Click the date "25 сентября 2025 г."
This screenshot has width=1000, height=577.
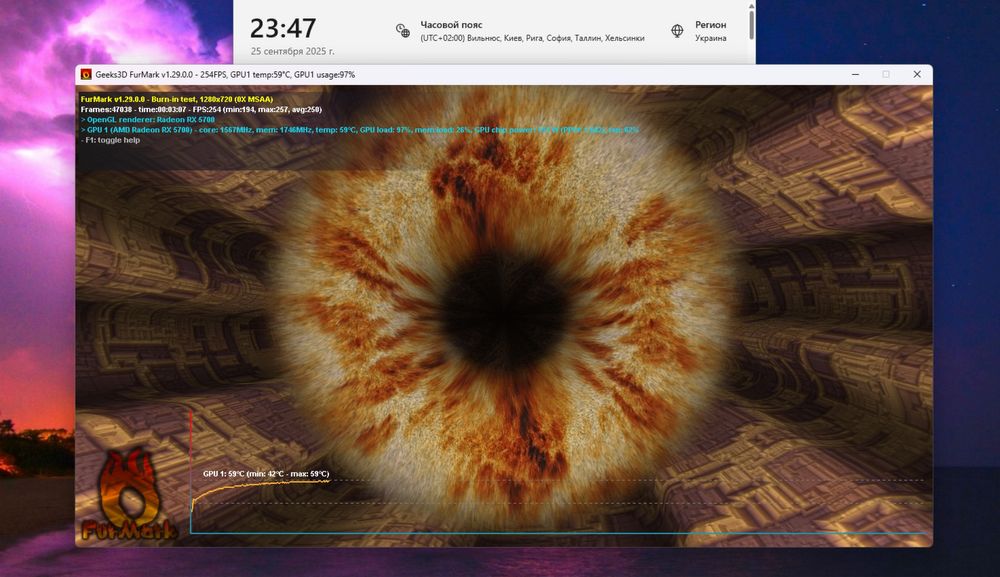292,51
